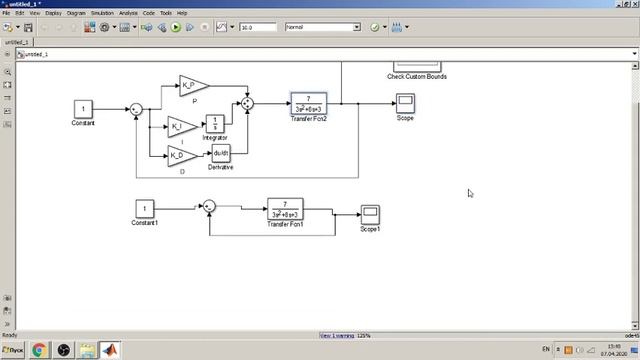
Task: Click the vertical scrollbar up arrow
Action: [x=635, y=66]
